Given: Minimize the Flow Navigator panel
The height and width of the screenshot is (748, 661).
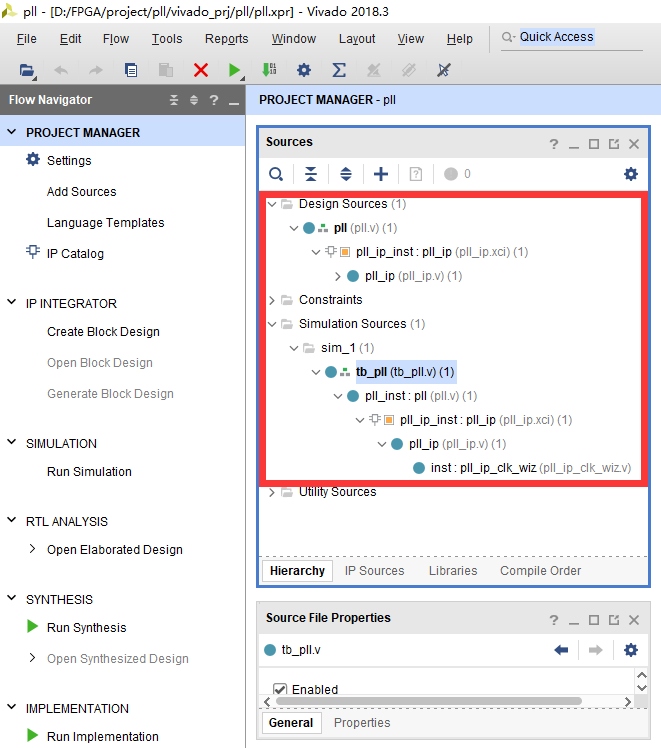Looking at the screenshot, I should tap(234, 102).
